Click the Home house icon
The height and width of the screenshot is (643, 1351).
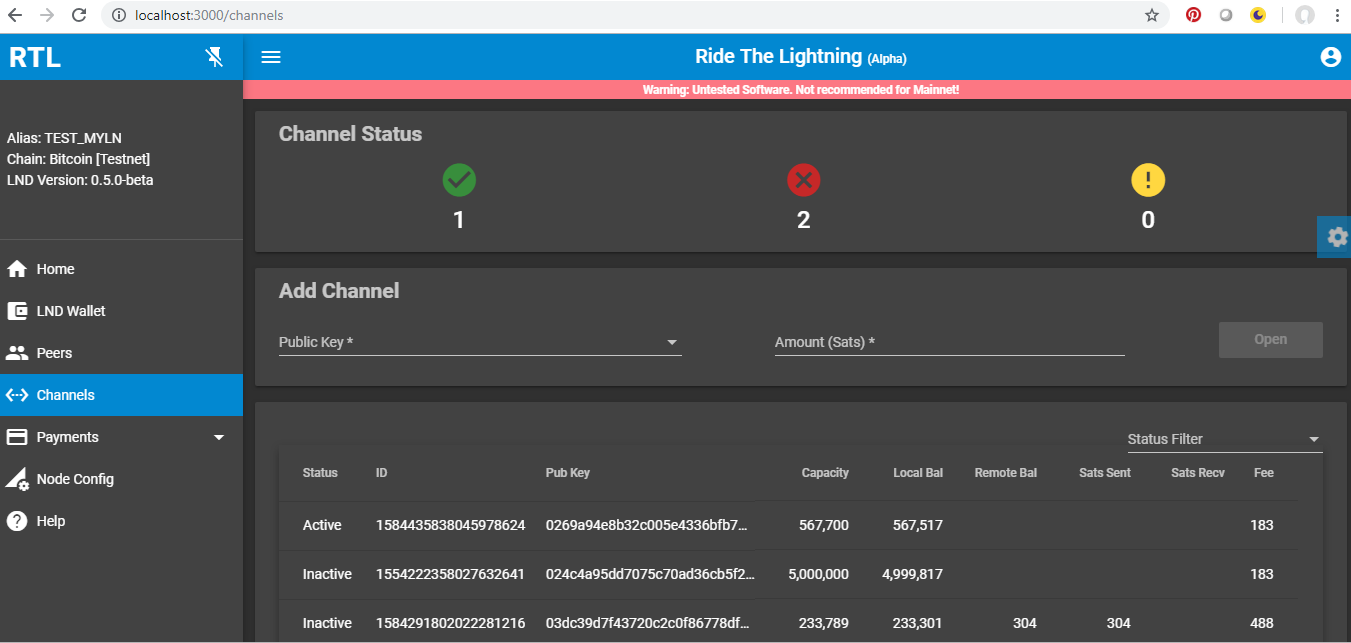(x=17, y=269)
